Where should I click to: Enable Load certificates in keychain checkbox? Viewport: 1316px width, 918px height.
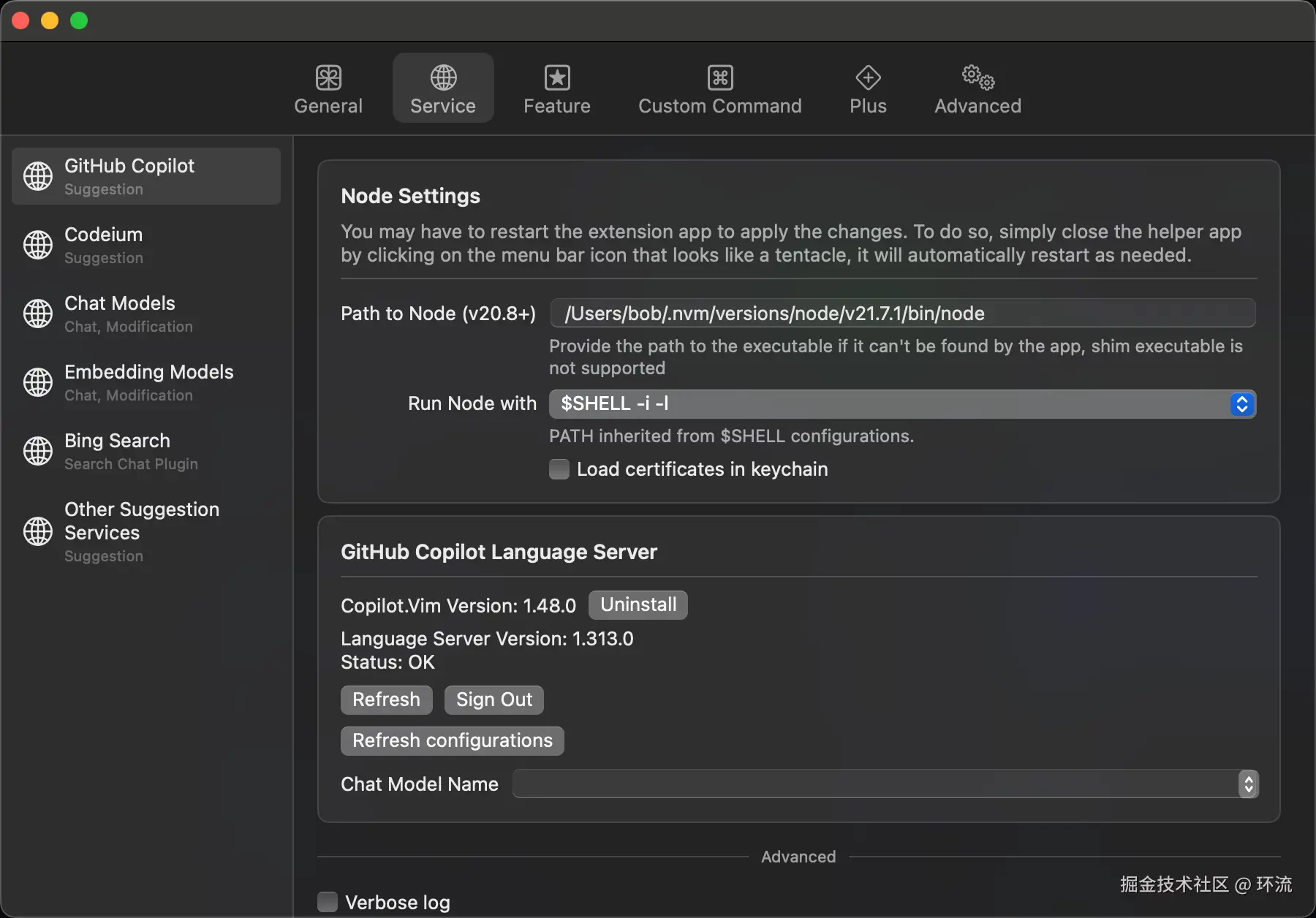(x=559, y=469)
